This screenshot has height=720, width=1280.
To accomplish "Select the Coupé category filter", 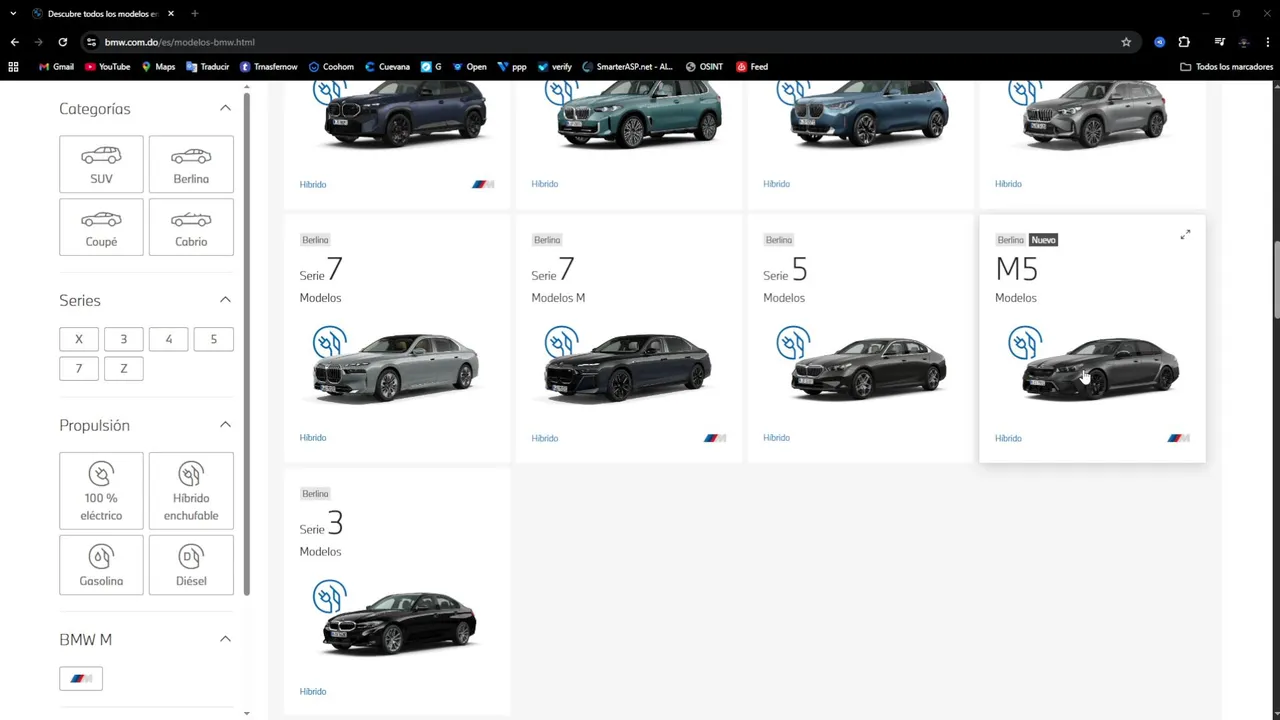I will [101, 227].
